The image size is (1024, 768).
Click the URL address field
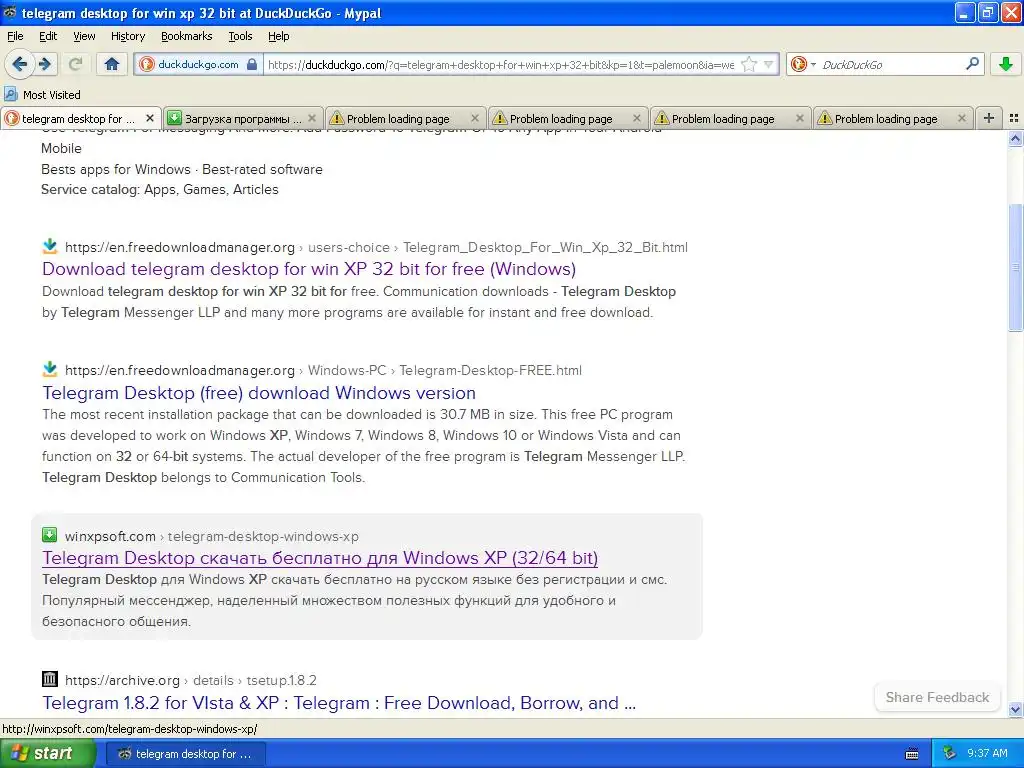[500, 64]
